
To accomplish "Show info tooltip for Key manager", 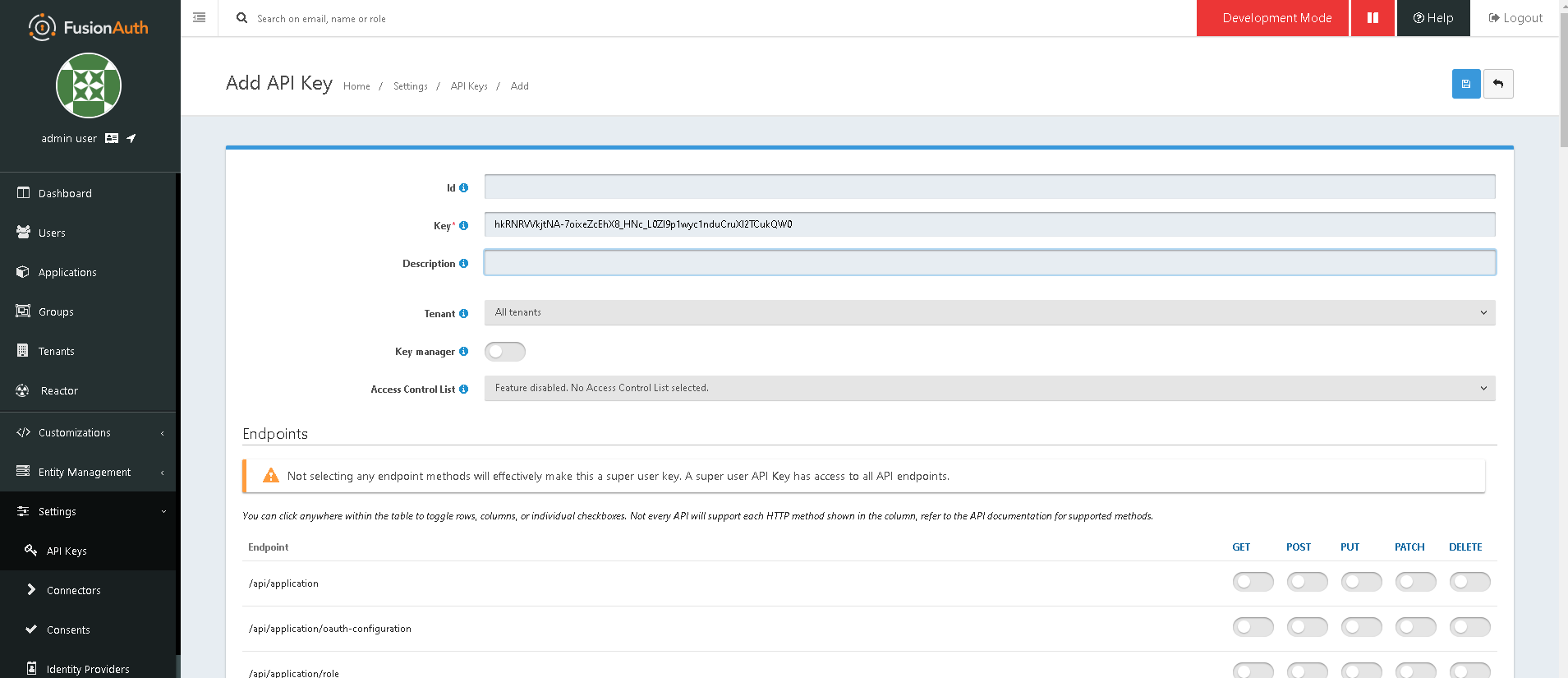I will tap(463, 352).
